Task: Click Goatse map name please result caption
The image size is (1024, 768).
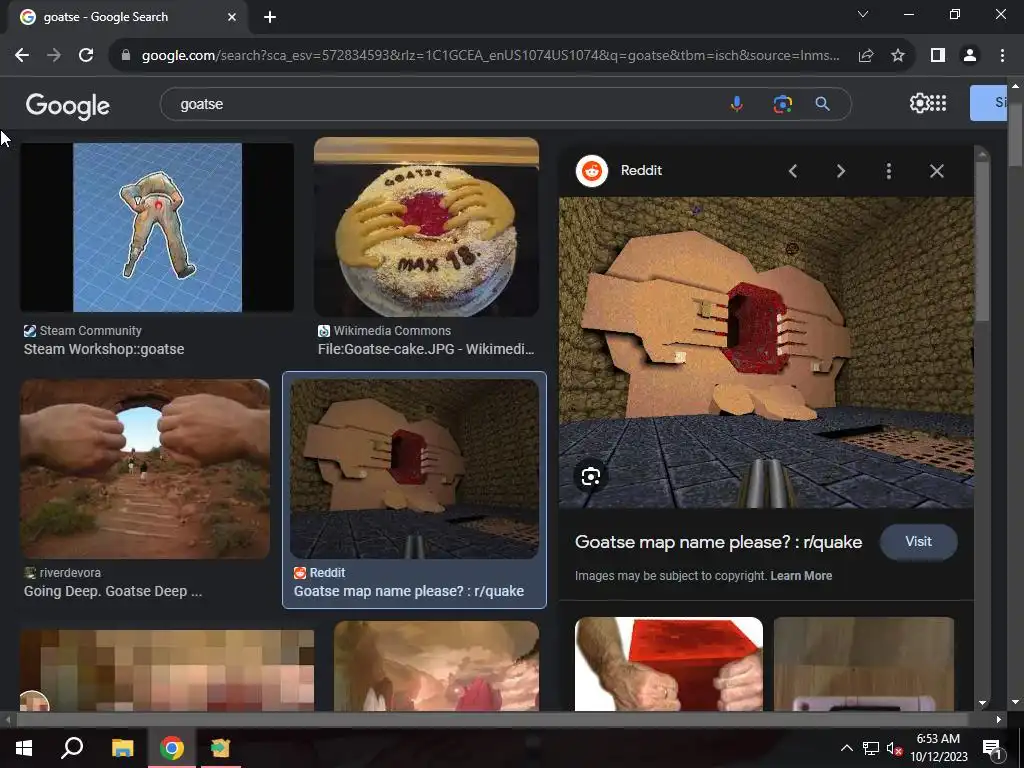Action: click(x=409, y=591)
